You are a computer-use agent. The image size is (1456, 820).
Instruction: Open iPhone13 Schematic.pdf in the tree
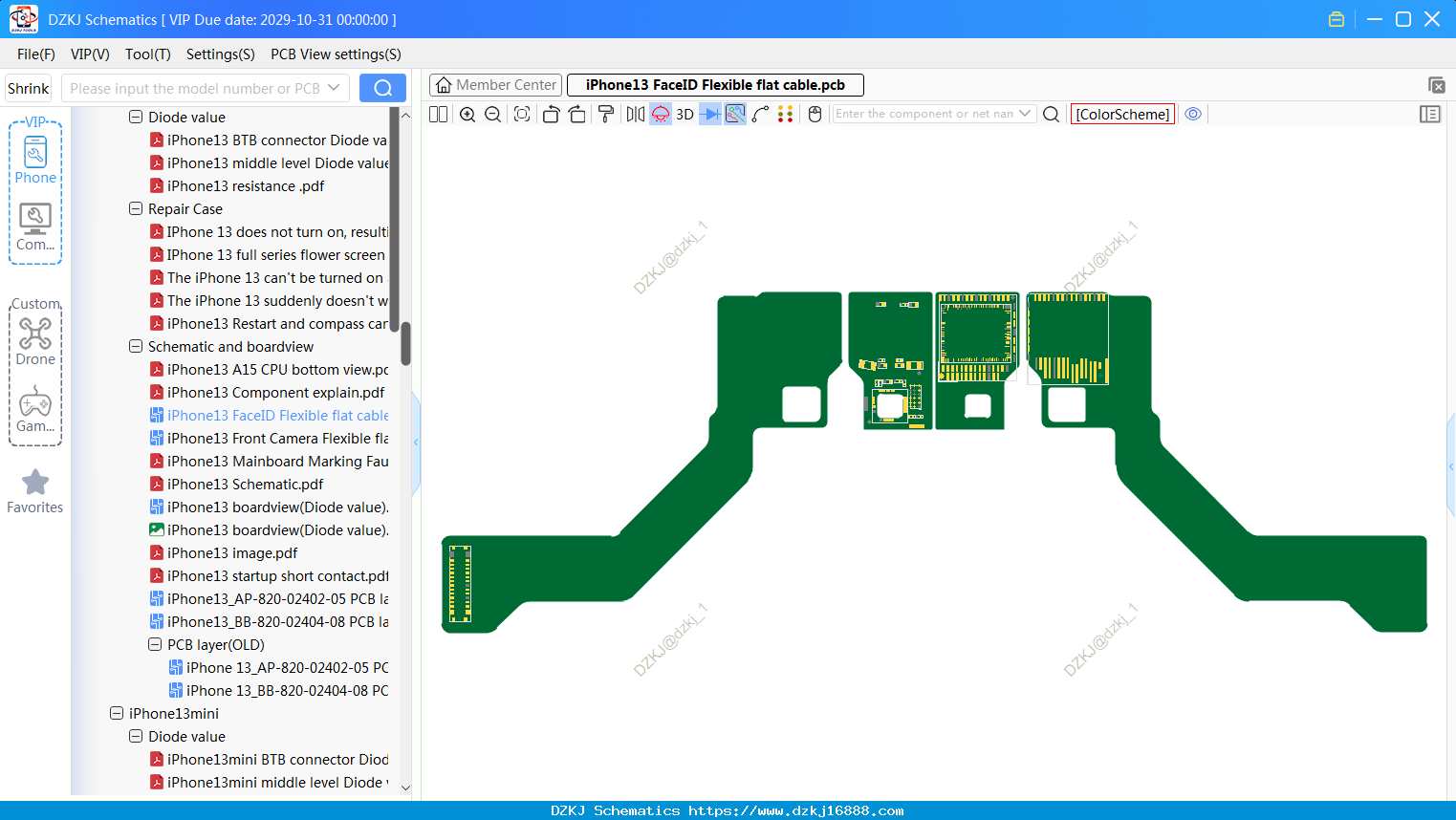(245, 485)
